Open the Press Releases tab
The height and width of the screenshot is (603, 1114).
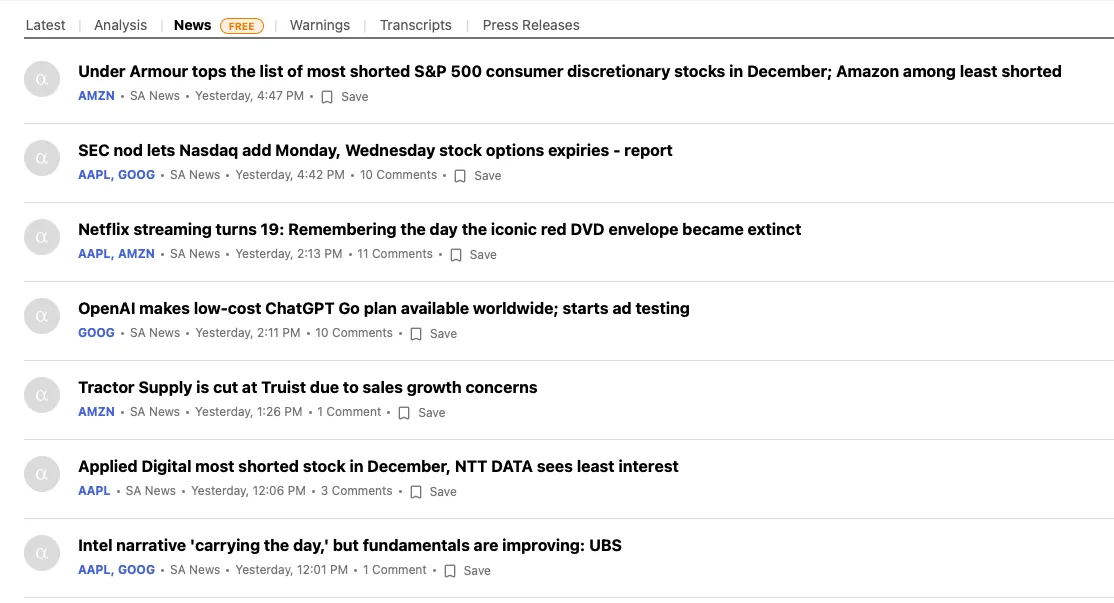click(x=531, y=25)
